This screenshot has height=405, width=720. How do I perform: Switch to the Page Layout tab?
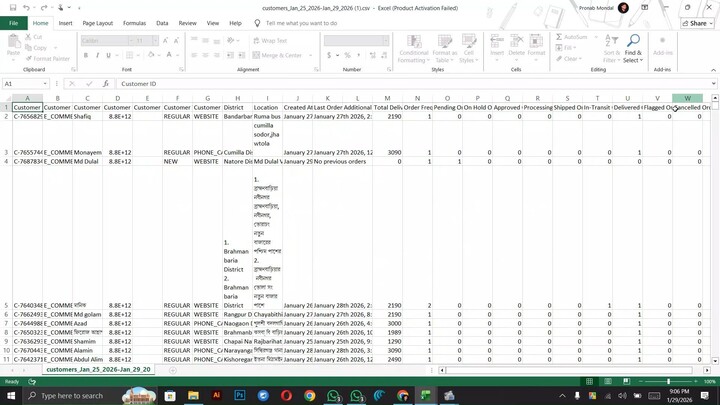point(97,23)
